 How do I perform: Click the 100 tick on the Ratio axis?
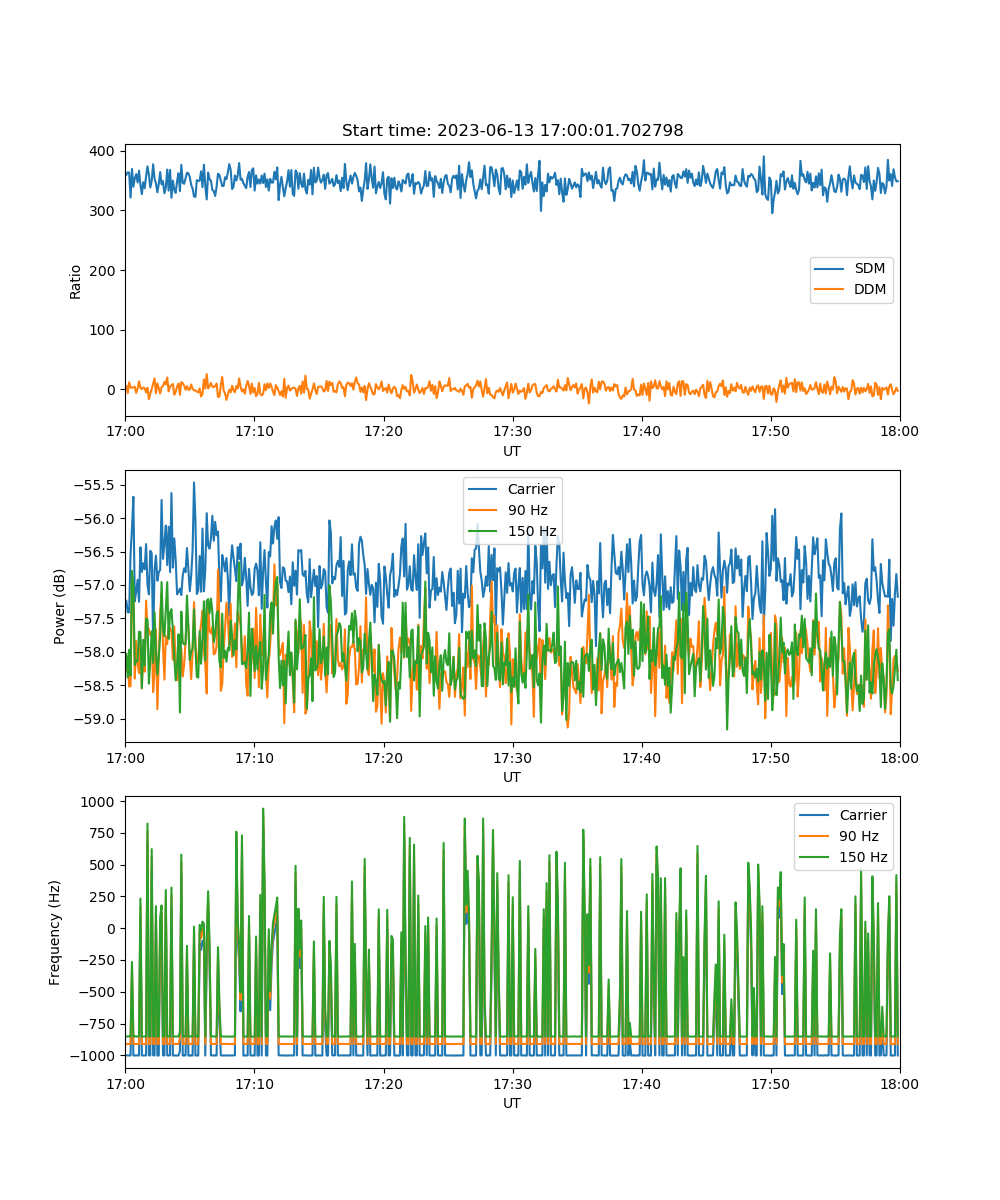101,330
